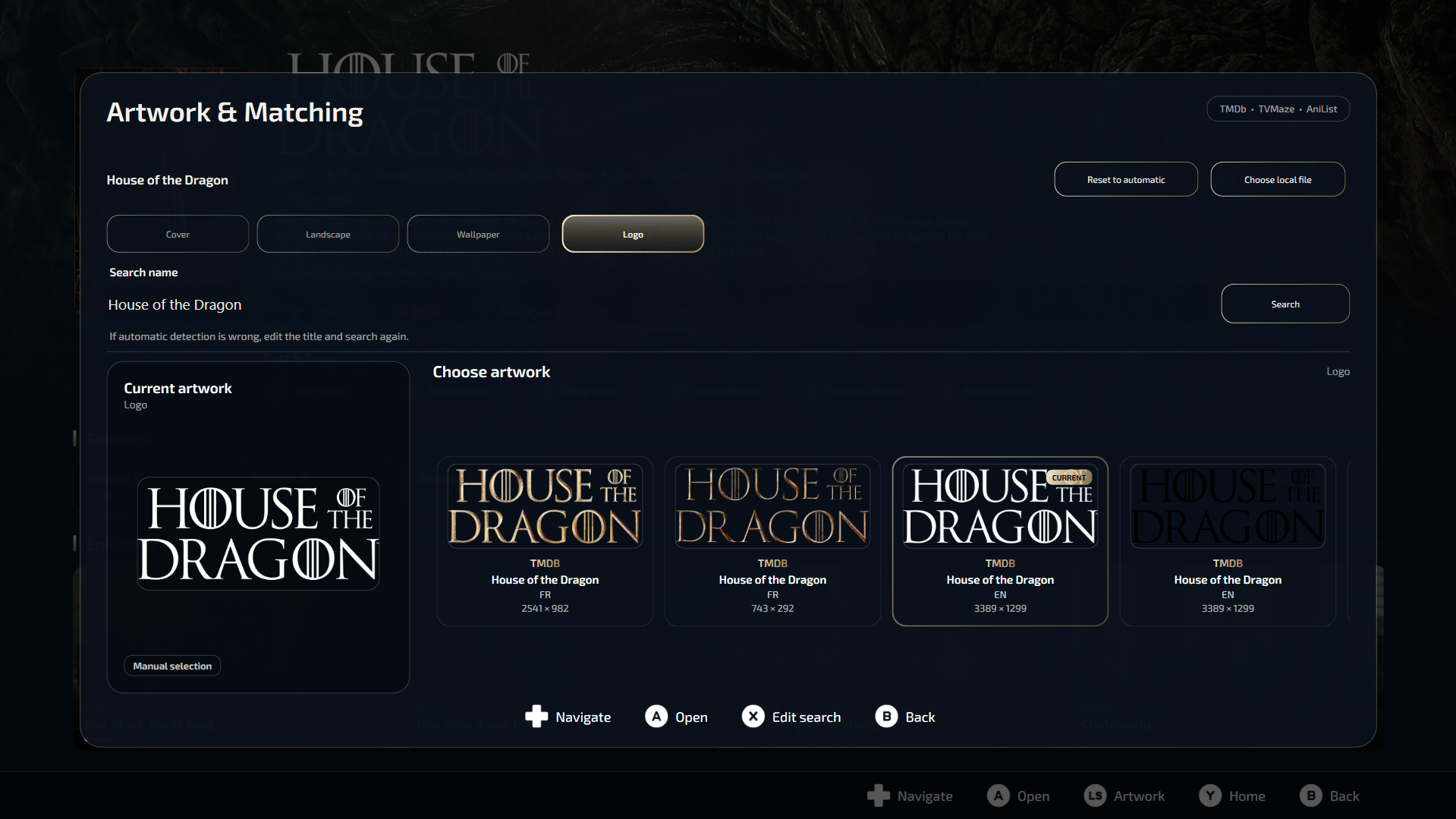Screen dimensions: 1456x819
Task: Click the Navigate D-pad icon in the dialog
Action: click(x=536, y=717)
